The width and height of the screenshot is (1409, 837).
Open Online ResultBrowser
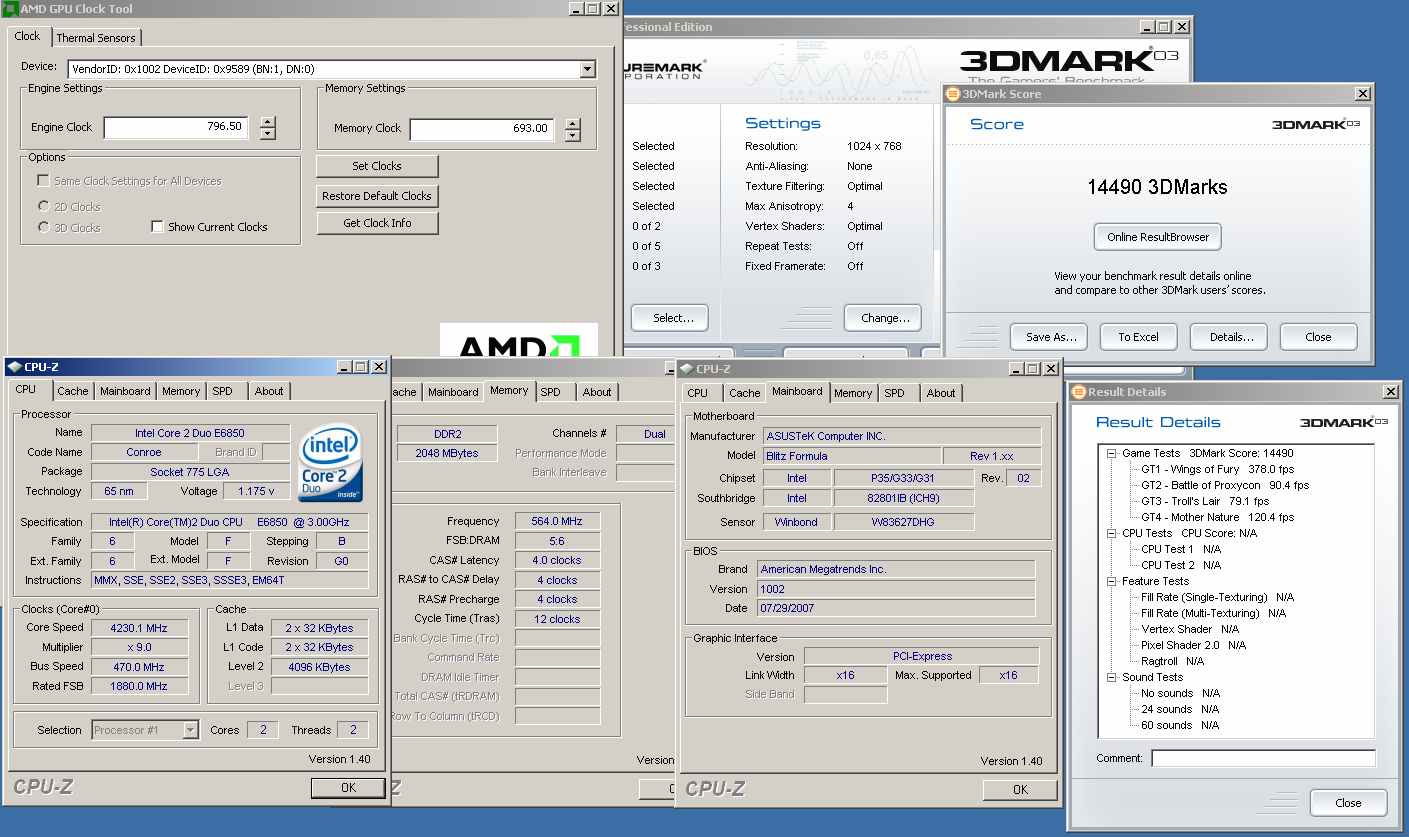click(x=1158, y=237)
